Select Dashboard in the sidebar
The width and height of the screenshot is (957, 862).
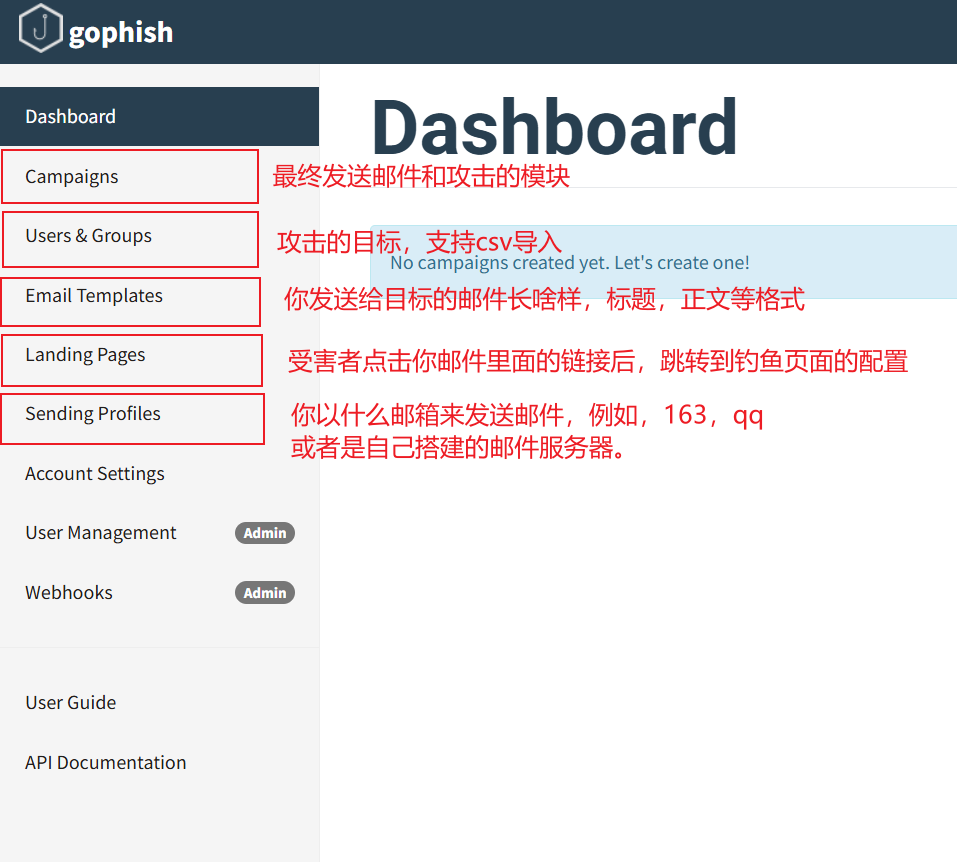pos(70,117)
